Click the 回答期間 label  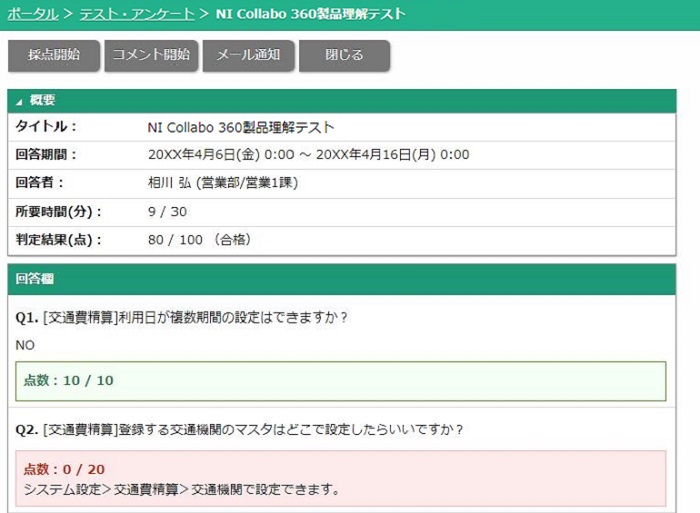(x=46, y=155)
